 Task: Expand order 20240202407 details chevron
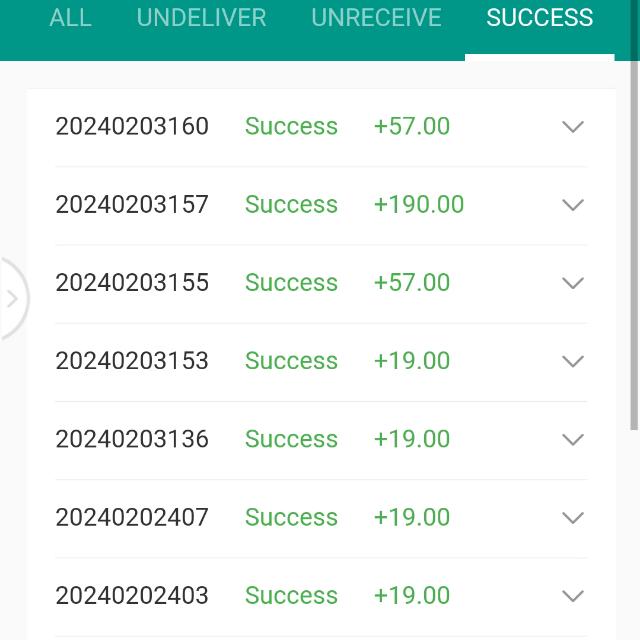click(572, 517)
